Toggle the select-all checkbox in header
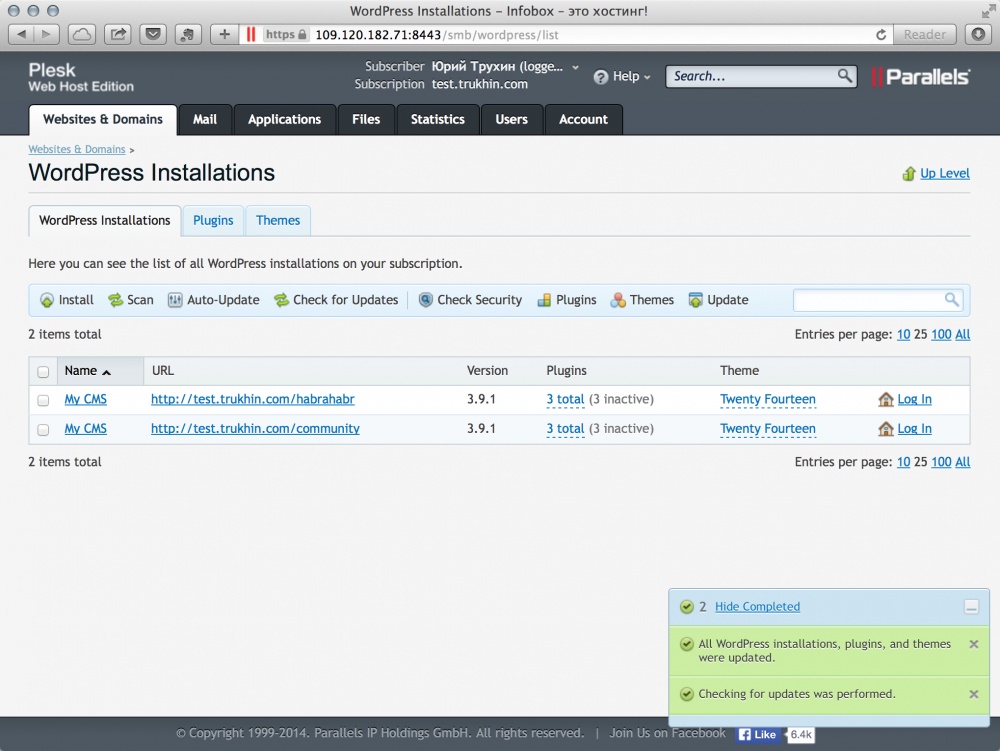 [43, 372]
